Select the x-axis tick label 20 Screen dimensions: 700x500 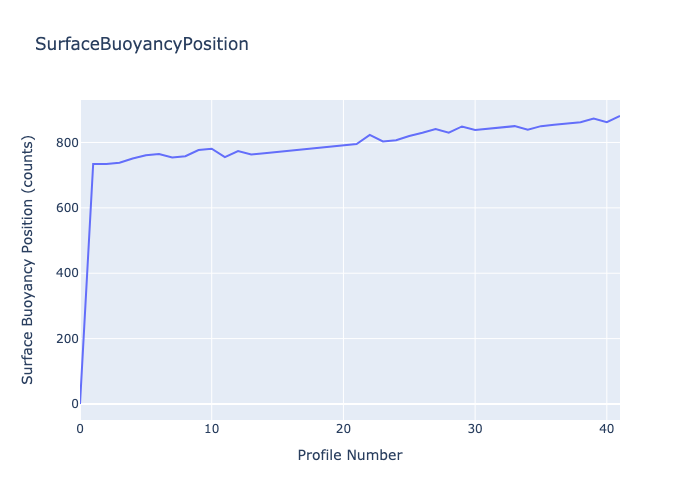click(343, 429)
